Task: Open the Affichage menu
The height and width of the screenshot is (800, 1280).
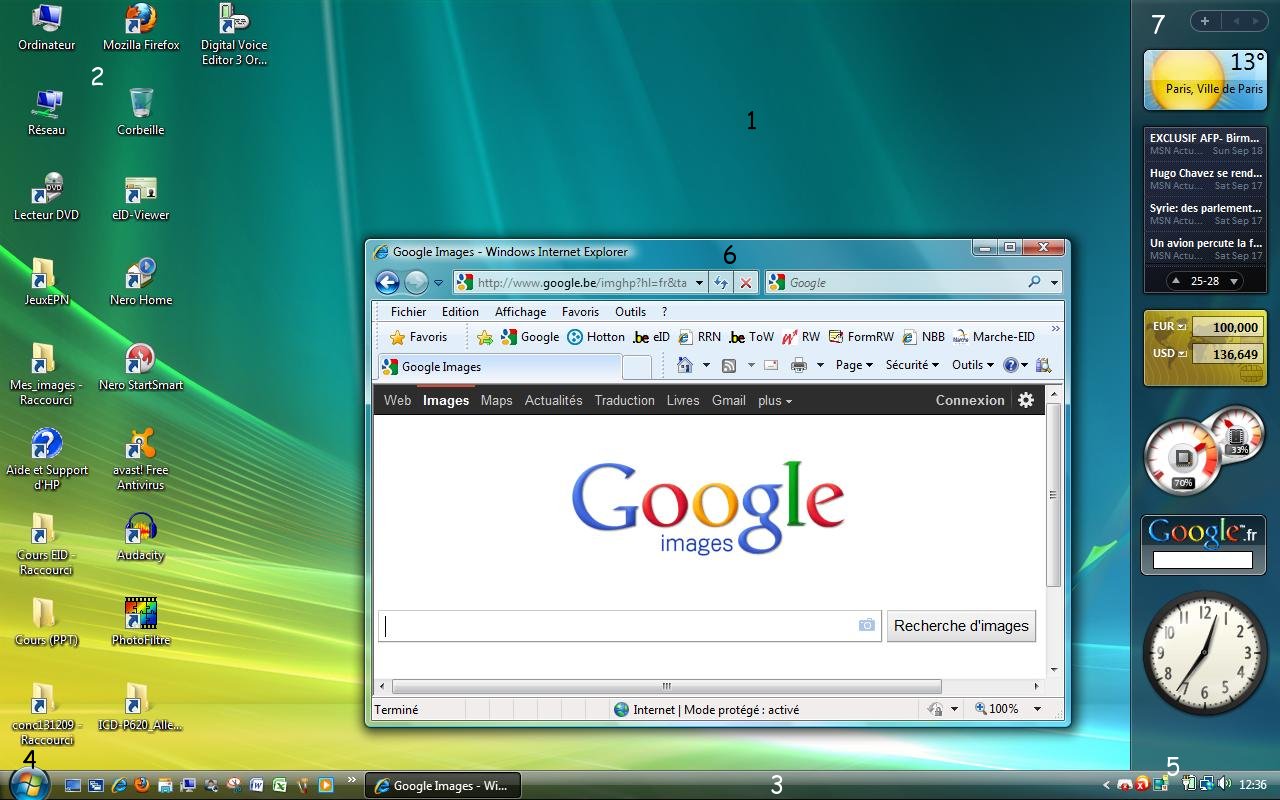Action: 520,311
